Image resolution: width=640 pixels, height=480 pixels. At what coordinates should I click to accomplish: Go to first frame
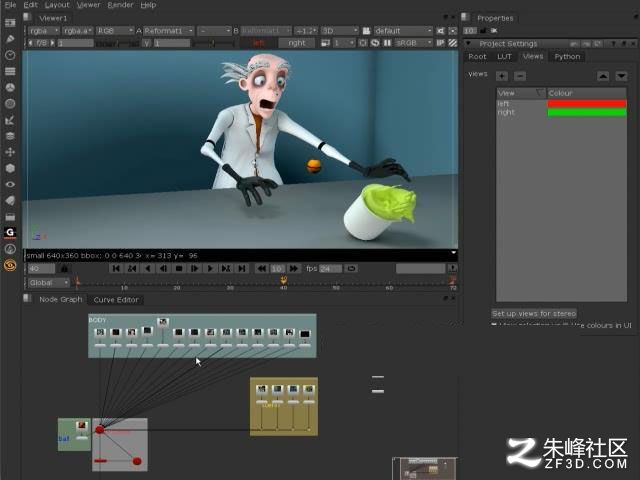(x=116, y=268)
